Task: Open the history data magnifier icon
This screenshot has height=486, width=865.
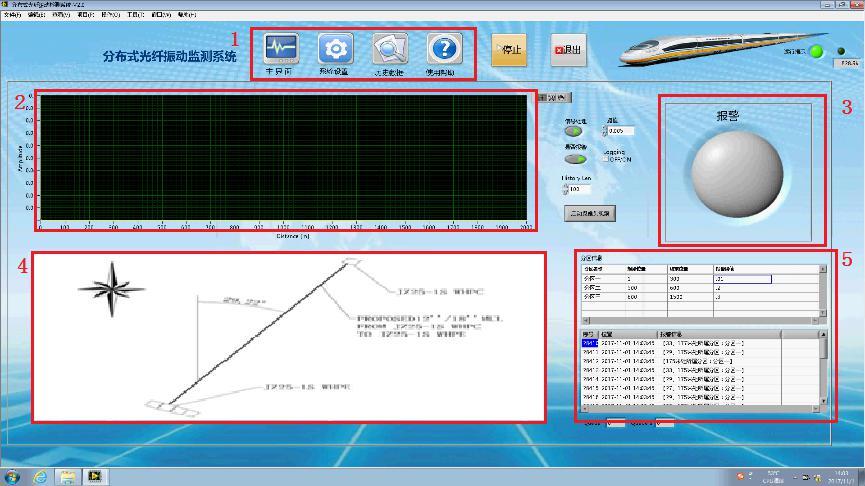Action: pyautogui.click(x=389, y=48)
